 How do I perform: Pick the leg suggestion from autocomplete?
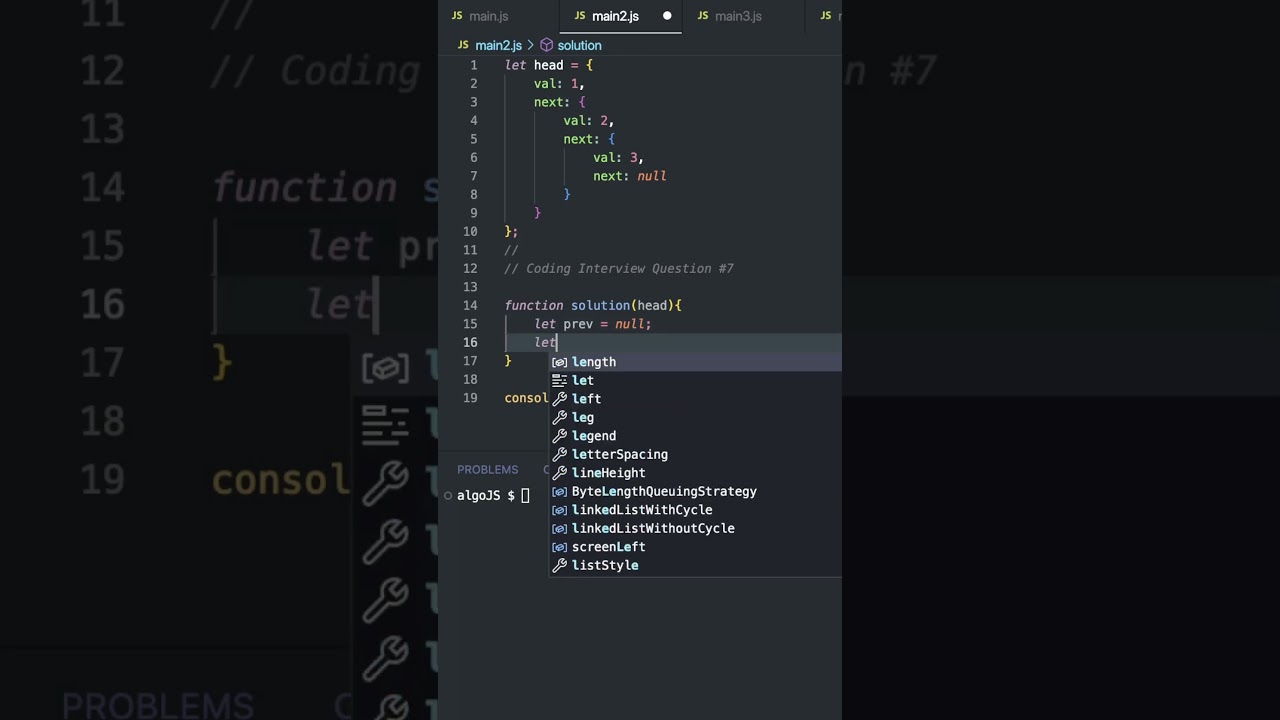click(x=695, y=417)
